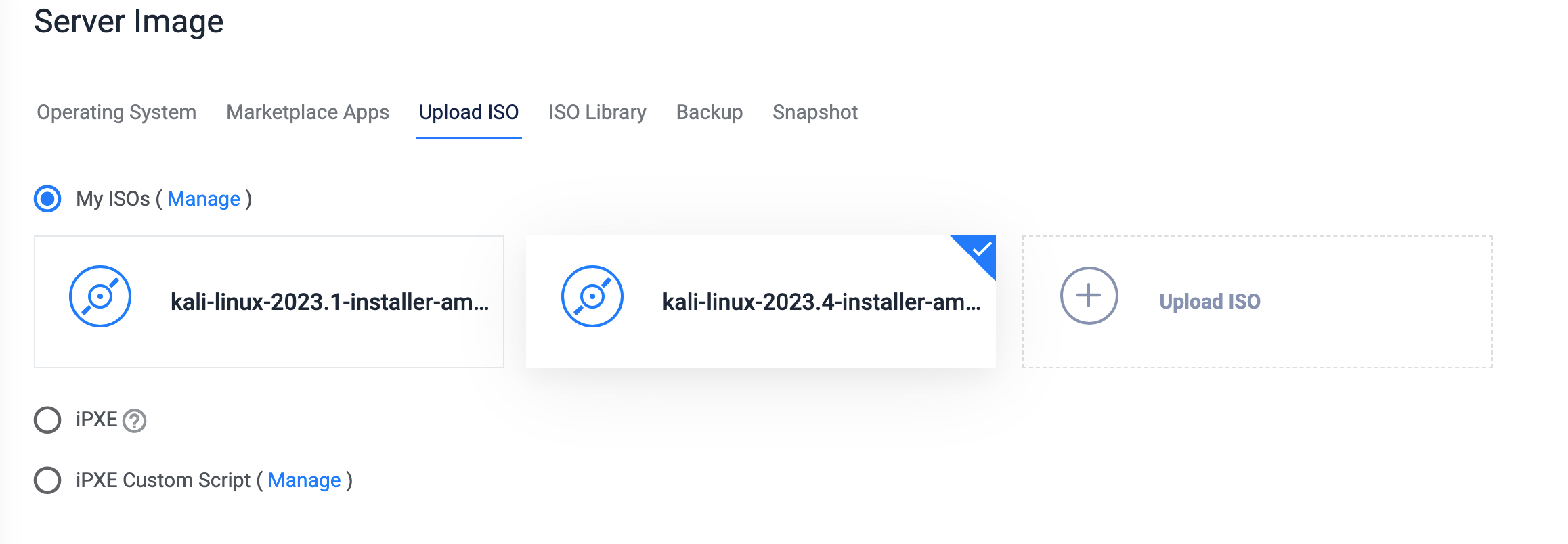Choose the kali-linux-2023.4-installer ISO name
This screenshot has height=544, width=1568.
821,302
